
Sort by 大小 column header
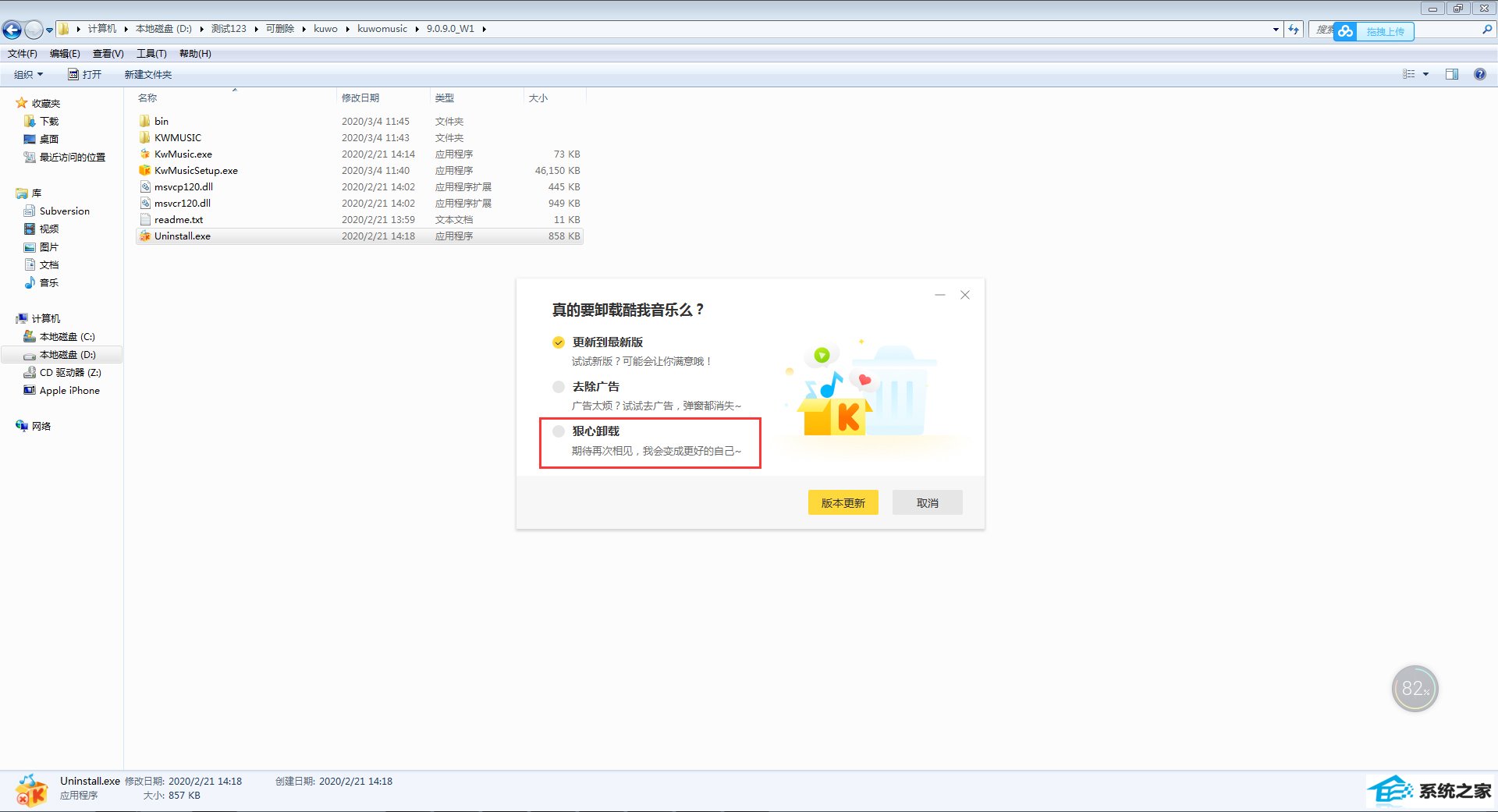(538, 98)
